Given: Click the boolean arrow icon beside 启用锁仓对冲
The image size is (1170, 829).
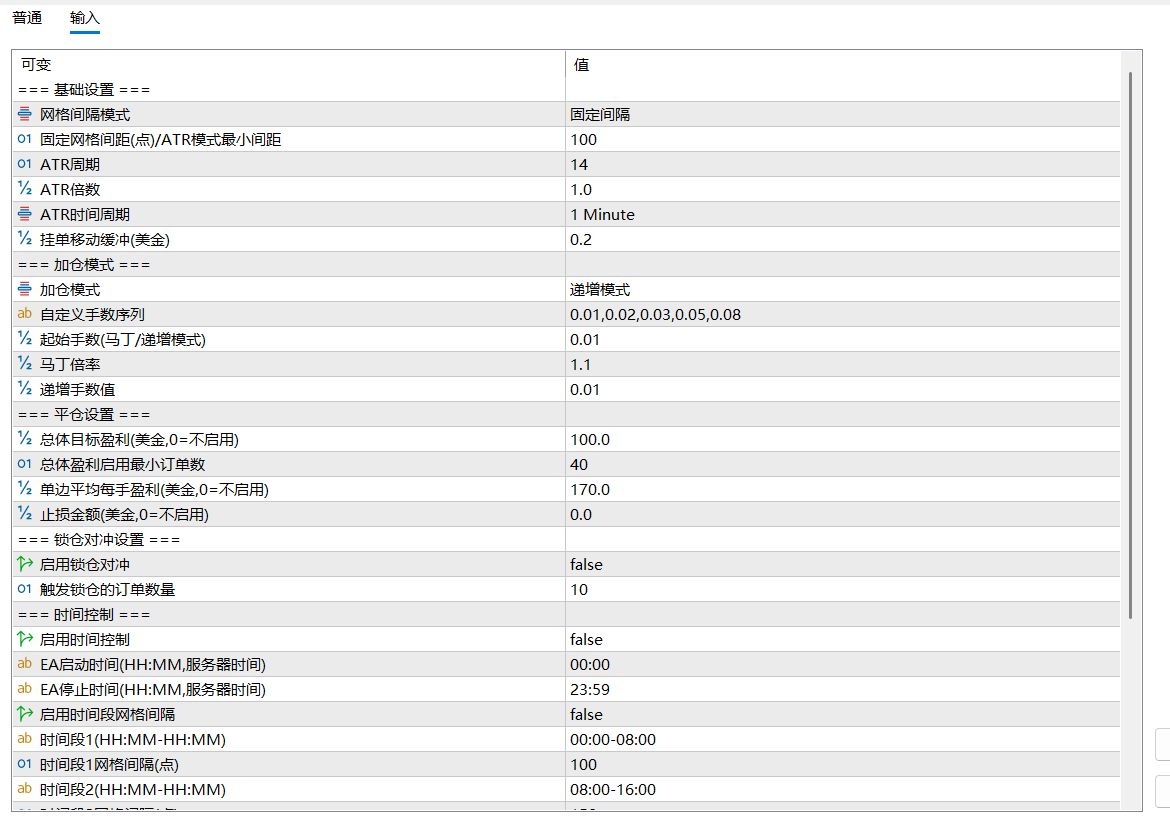Looking at the screenshot, I should pos(25,564).
